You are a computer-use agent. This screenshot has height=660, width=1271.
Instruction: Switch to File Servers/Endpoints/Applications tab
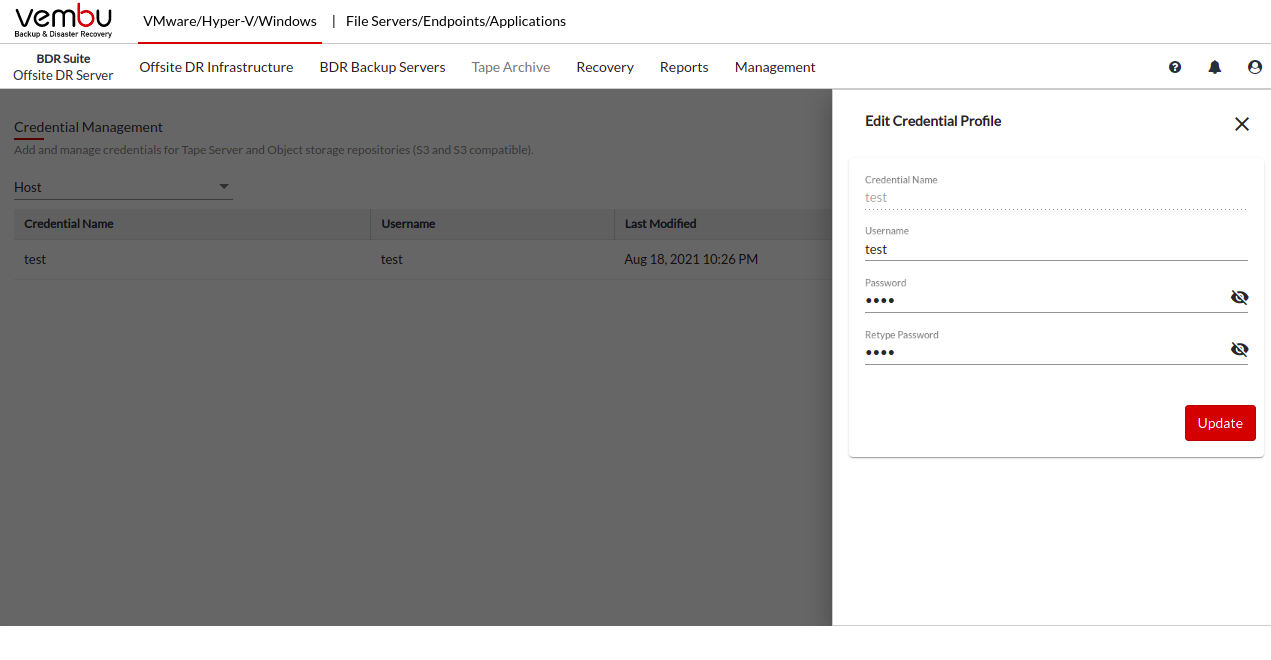[456, 21]
